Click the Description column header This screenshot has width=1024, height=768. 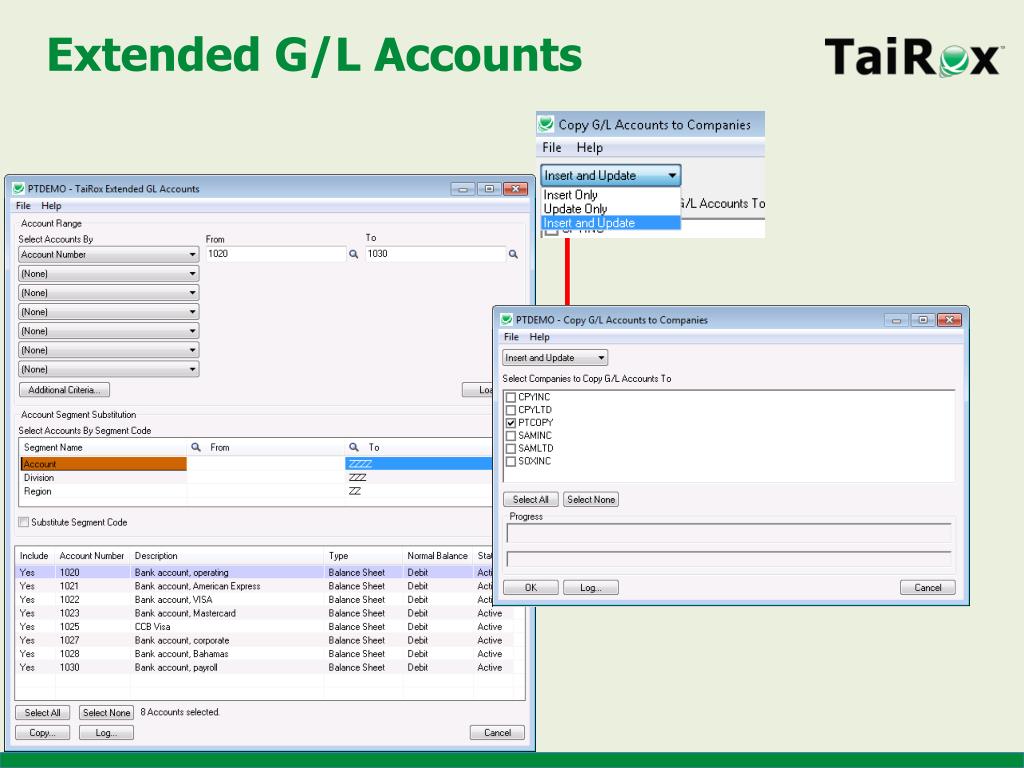[x=227, y=556]
